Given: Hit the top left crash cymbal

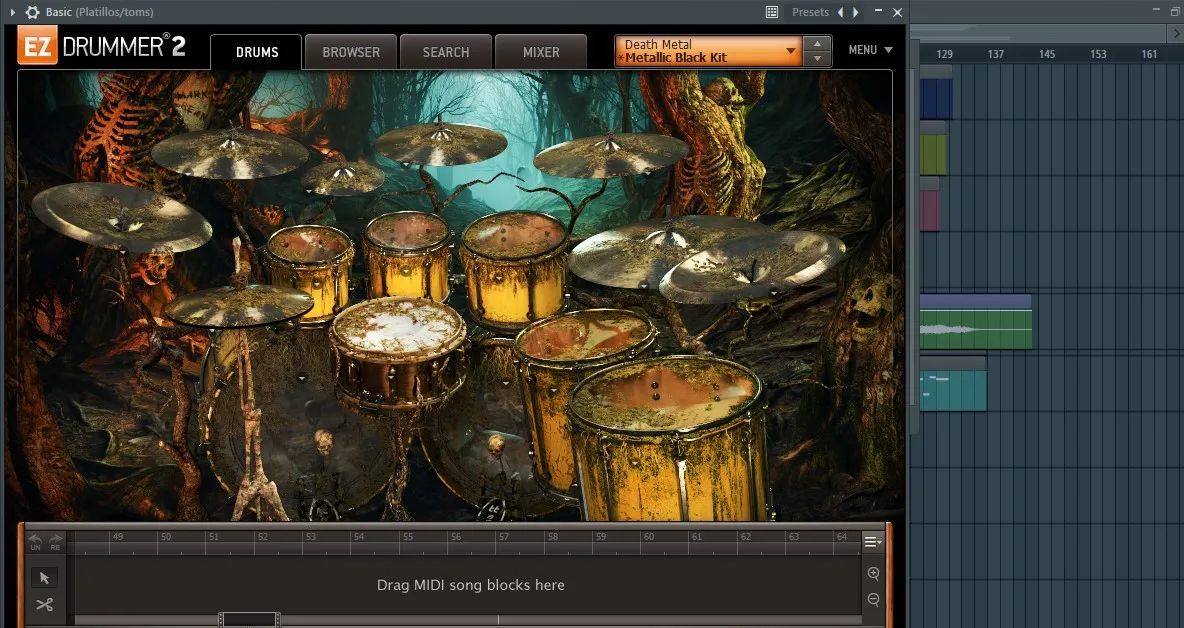Looking at the screenshot, I should [x=230, y=152].
